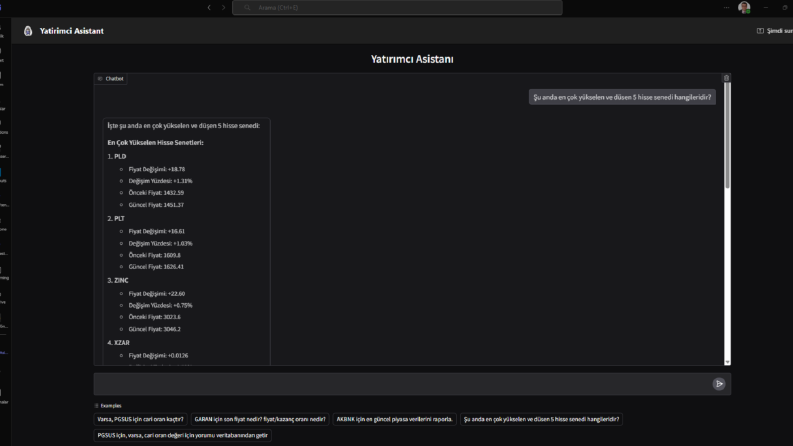The image size is (793, 446).
Task: Click the 'İşte şu anda en çok yükselen' intro line
Action: tap(184, 125)
